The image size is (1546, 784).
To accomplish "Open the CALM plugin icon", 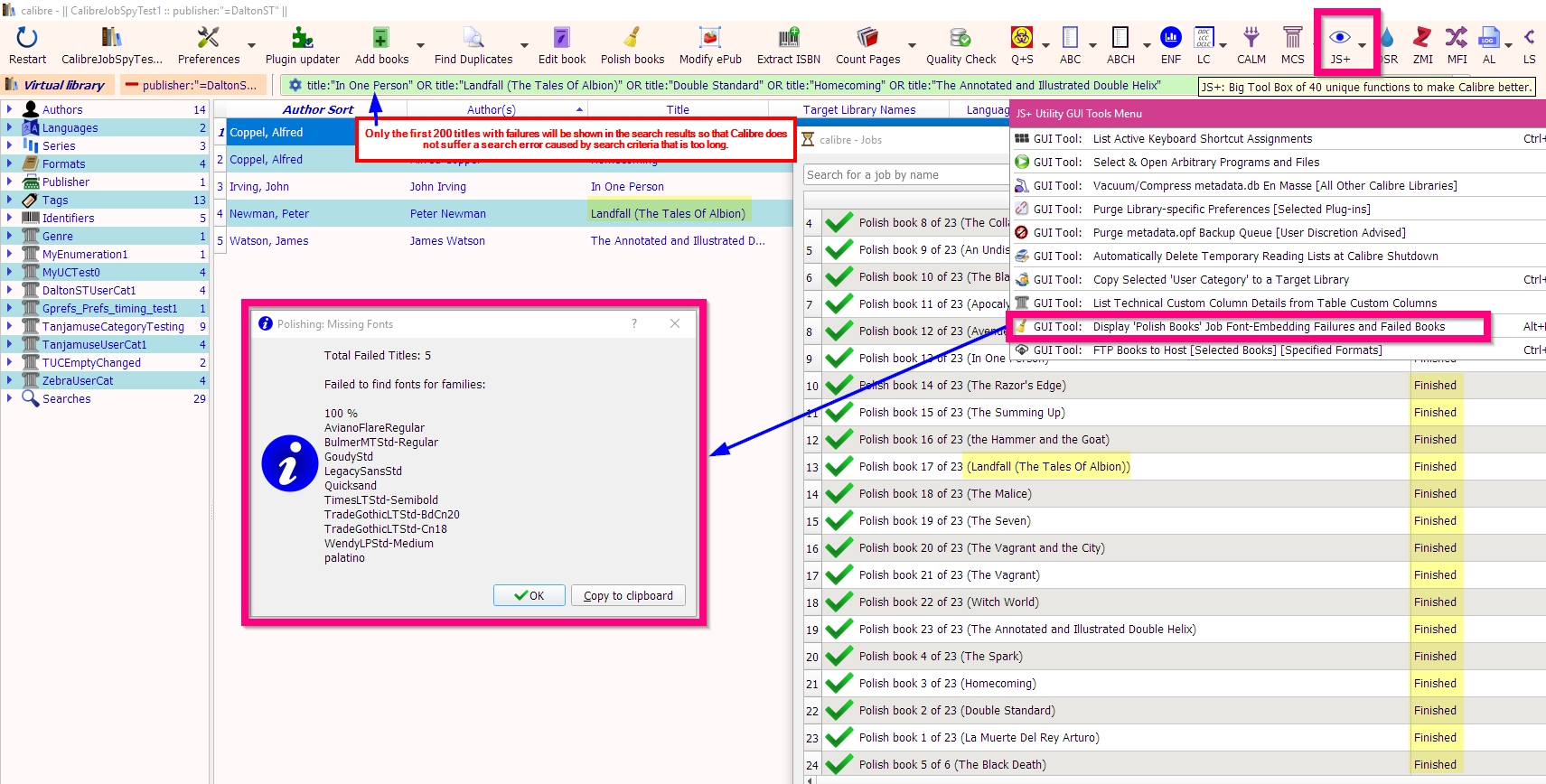I will tap(1251, 37).
